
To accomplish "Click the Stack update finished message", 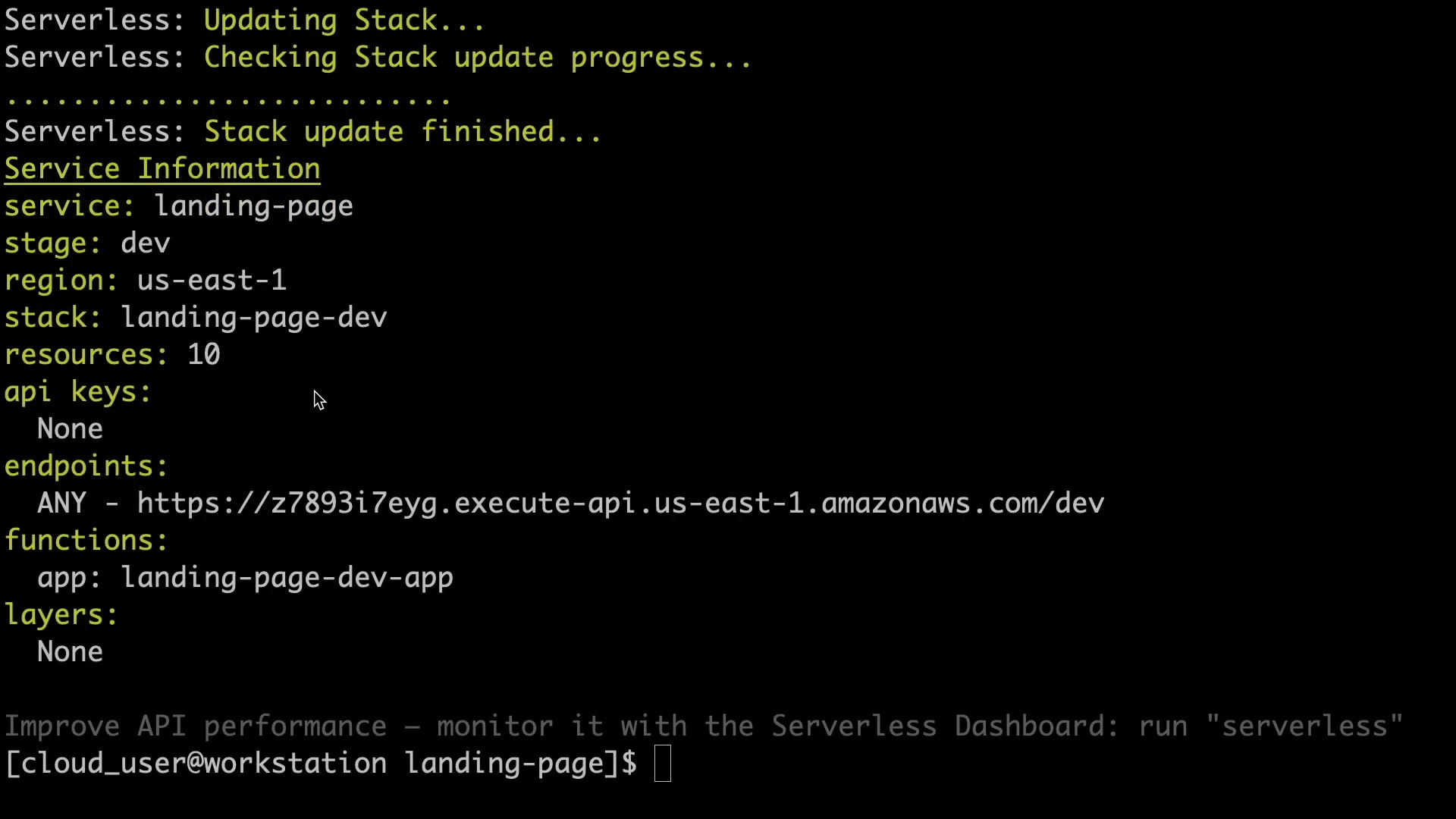I will (x=403, y=132).
